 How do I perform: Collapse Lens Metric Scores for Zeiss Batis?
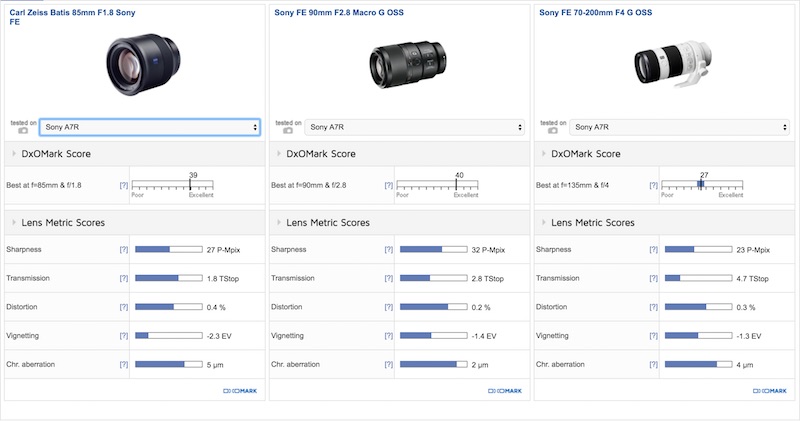(14, 222)
